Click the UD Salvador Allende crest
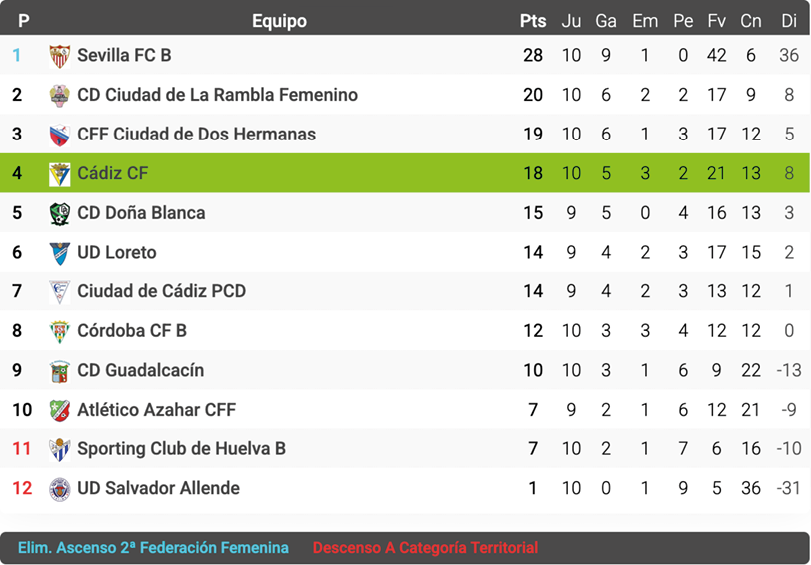Viewport: 811px width, 565px height. pyautogui.click(x=60, y=489)
